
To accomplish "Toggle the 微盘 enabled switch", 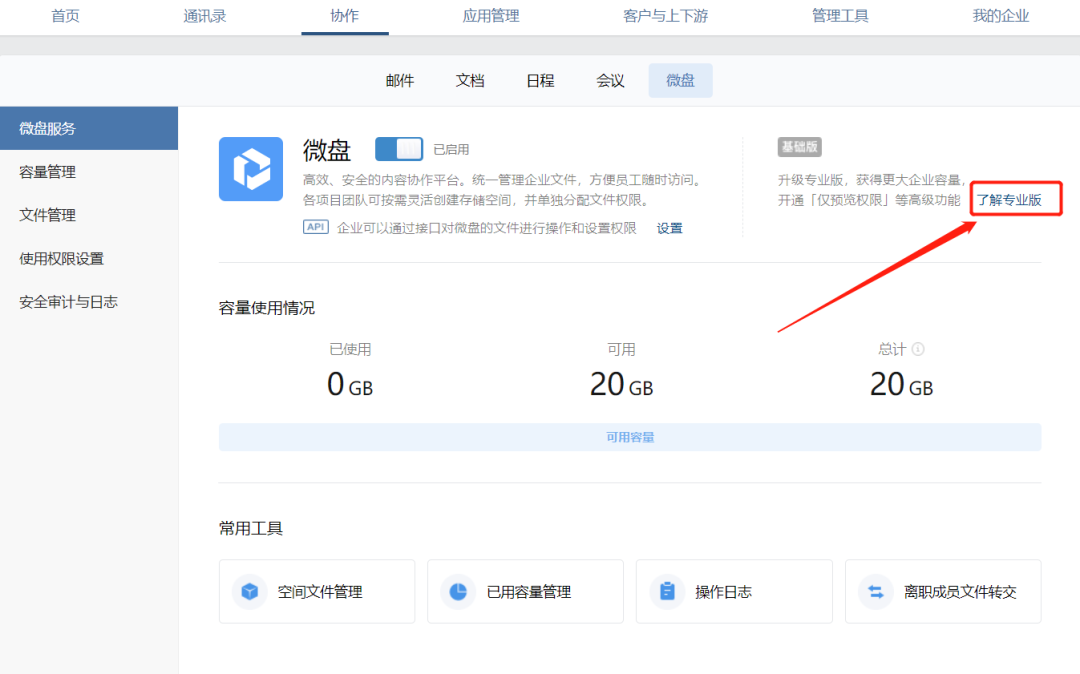I will click(399, 149).
